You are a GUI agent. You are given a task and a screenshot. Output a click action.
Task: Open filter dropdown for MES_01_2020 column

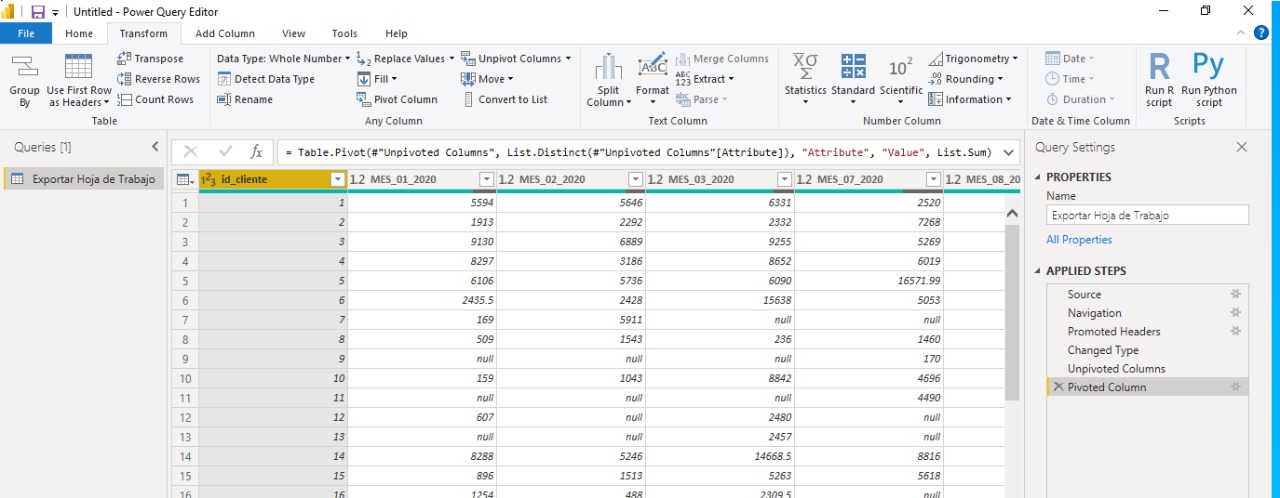(x=486, y=180)
